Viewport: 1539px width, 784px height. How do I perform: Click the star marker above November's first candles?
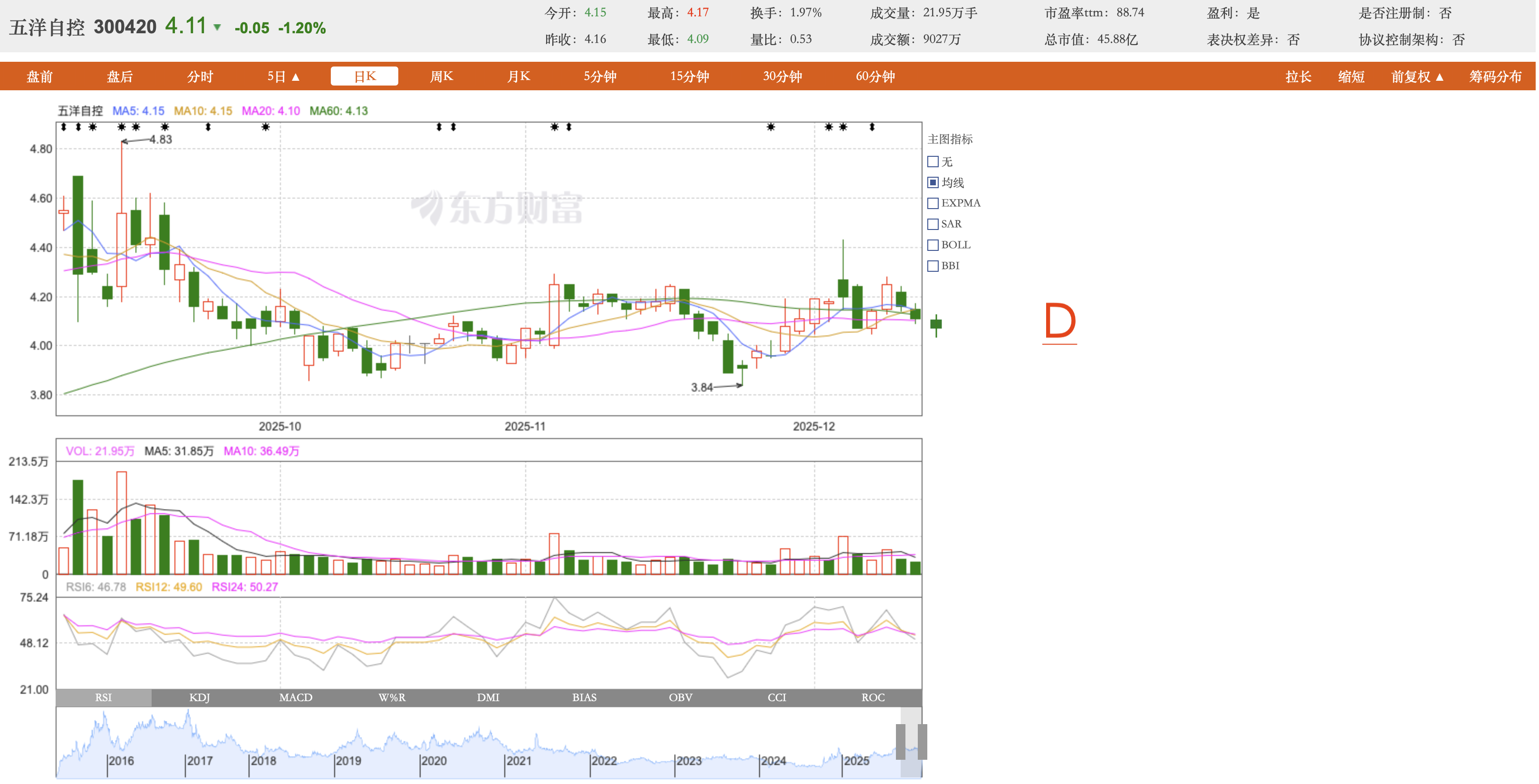[x=554, y=127]
